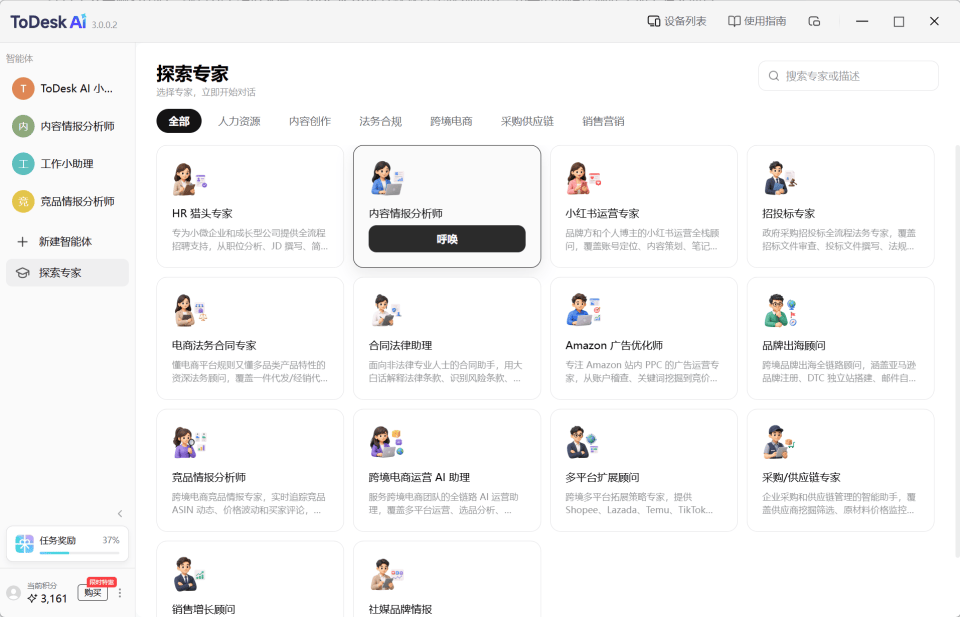The height and width of the screenshot is (617, 960).
Task: Click the 品牌出海顾问 avatar icon
Action: tap(780, 310)
